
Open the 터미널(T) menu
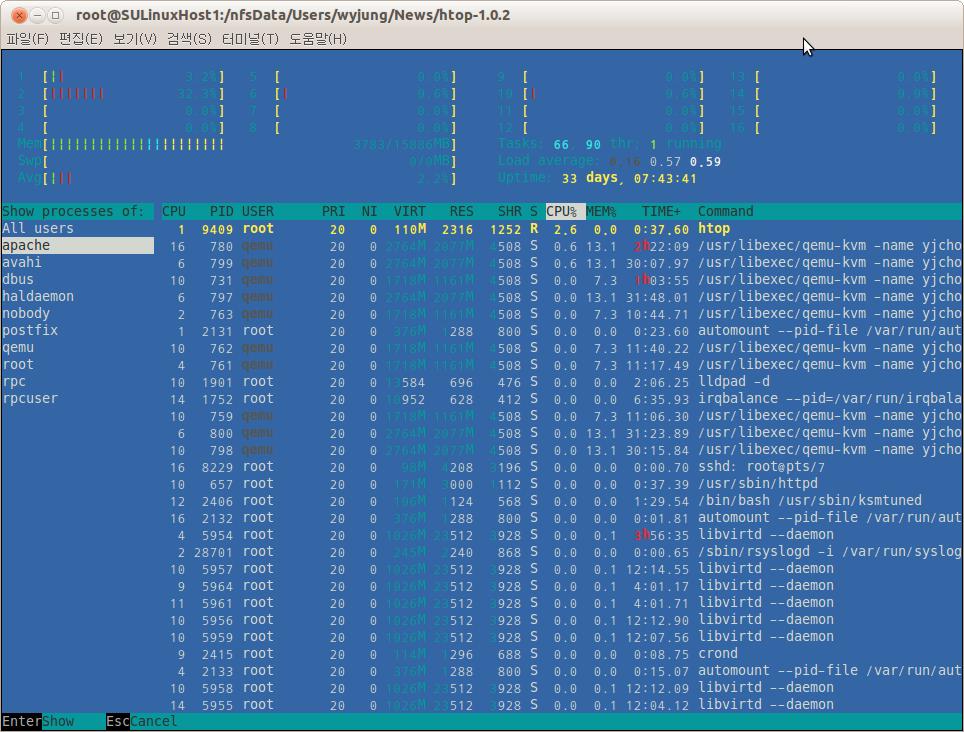tap(250, 39)
